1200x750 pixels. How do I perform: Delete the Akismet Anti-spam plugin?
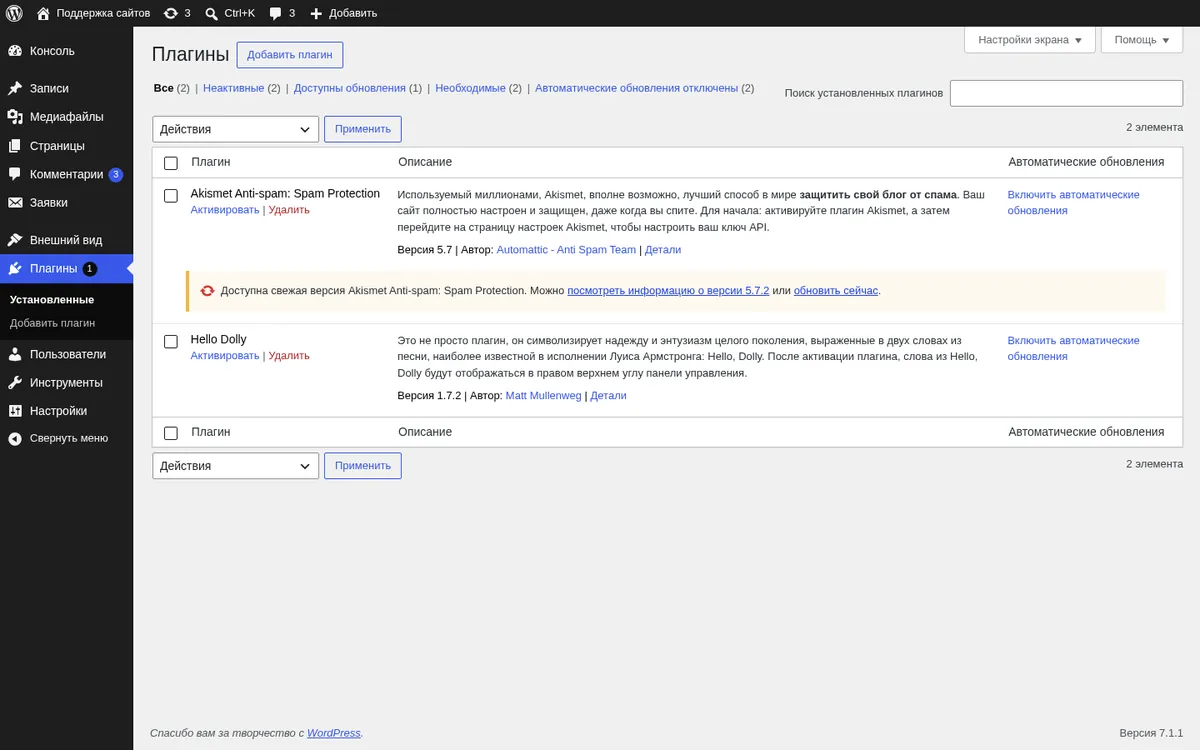(289, 210)
